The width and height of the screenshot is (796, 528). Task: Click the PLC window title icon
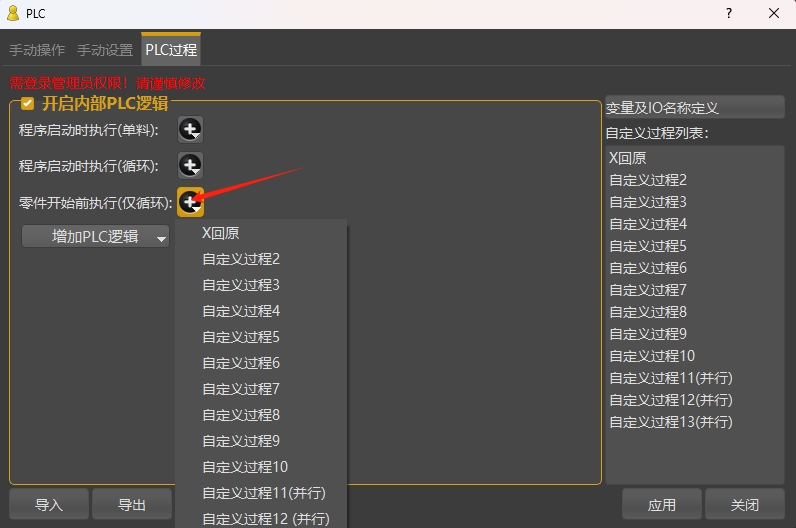tap(13, 13)
